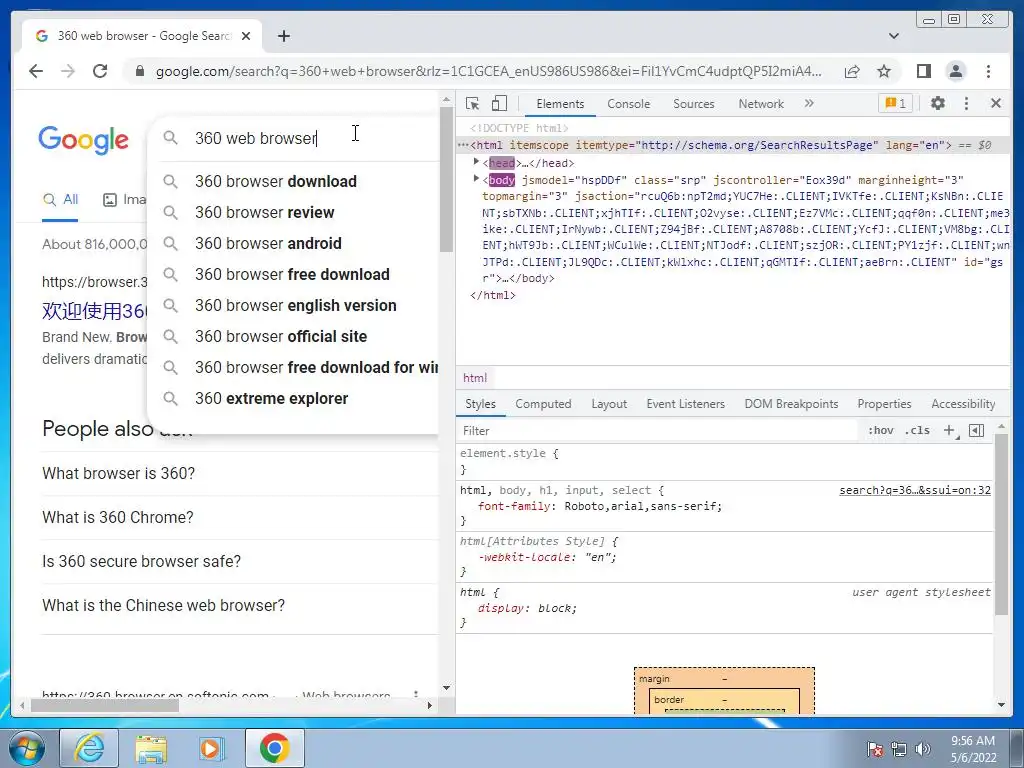Activate the DevTools inspect element tool
Viewport: 1024px width, 768px height.
pos(472,103)
